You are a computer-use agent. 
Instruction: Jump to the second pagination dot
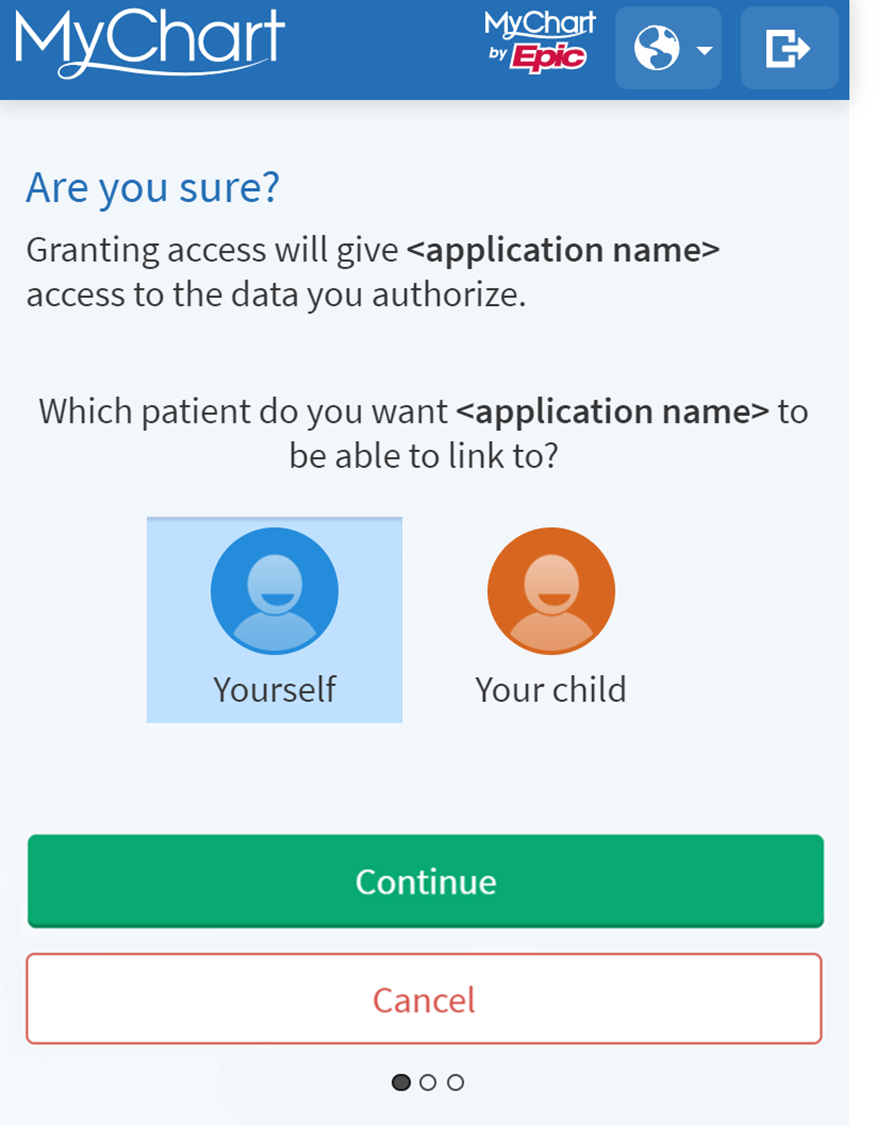tap(428, 1082)
